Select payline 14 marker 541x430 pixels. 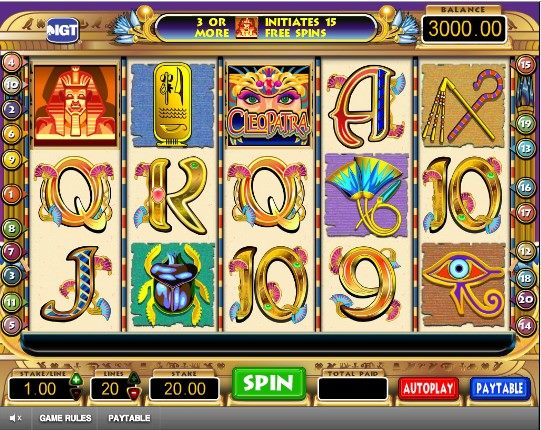[525, 325]
